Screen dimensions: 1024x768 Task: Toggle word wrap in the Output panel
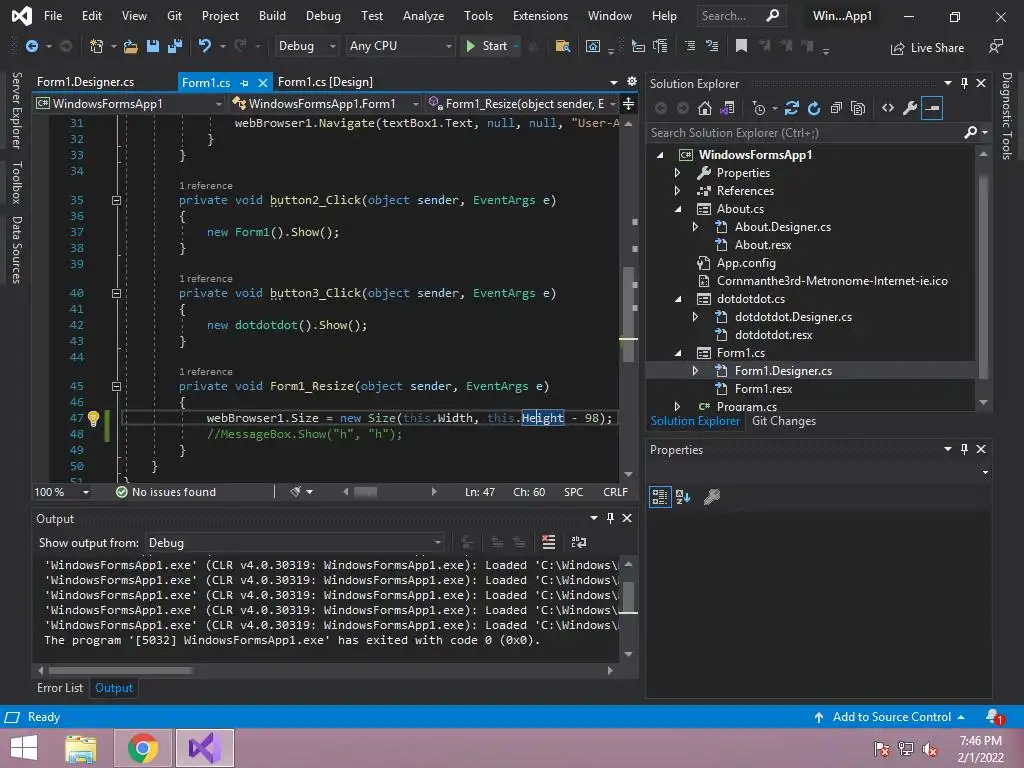(x=578, y=542)
